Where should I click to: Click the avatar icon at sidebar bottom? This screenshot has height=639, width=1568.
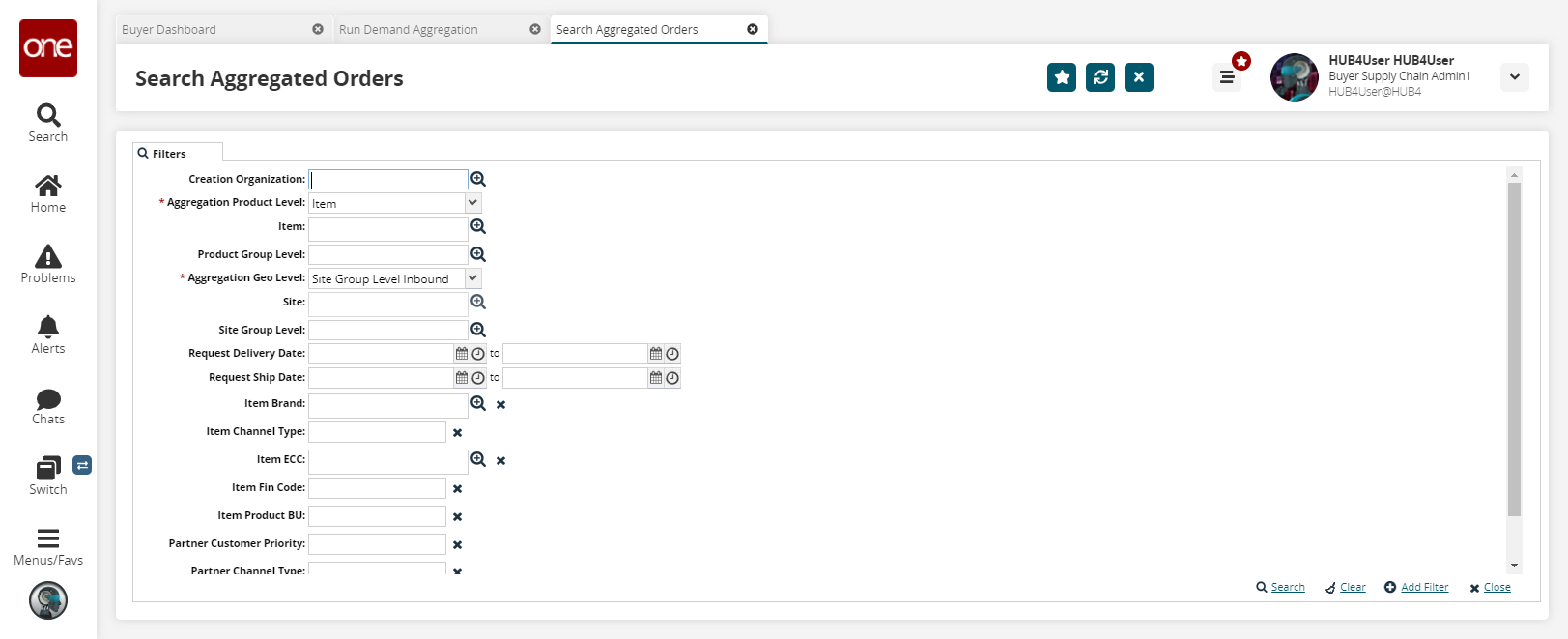[x=48, y=600]
